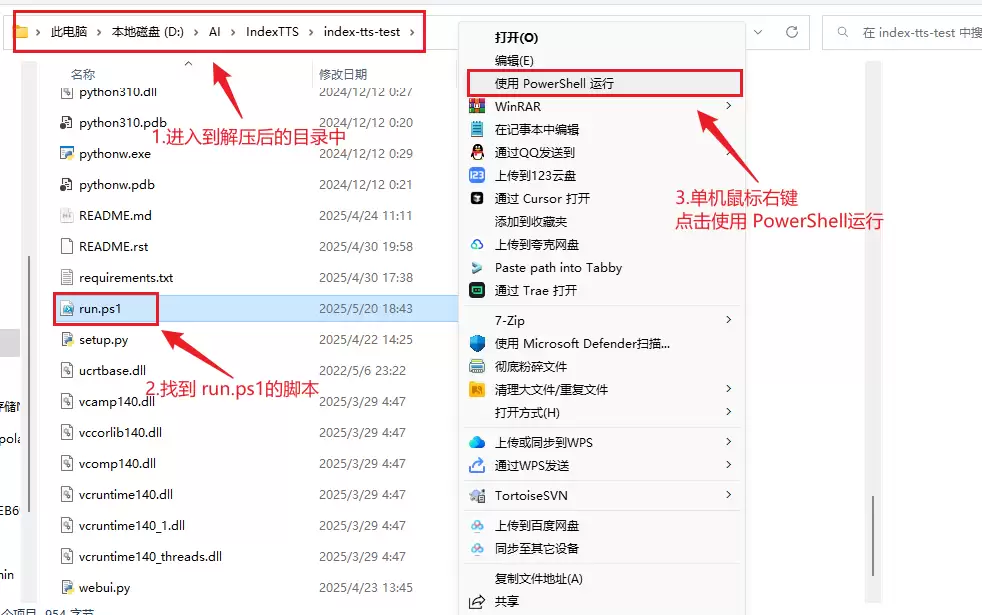Sort by 修改日期 column header
Image resolution: width=982 pixels, height=615 pixels.
point(343,75)
